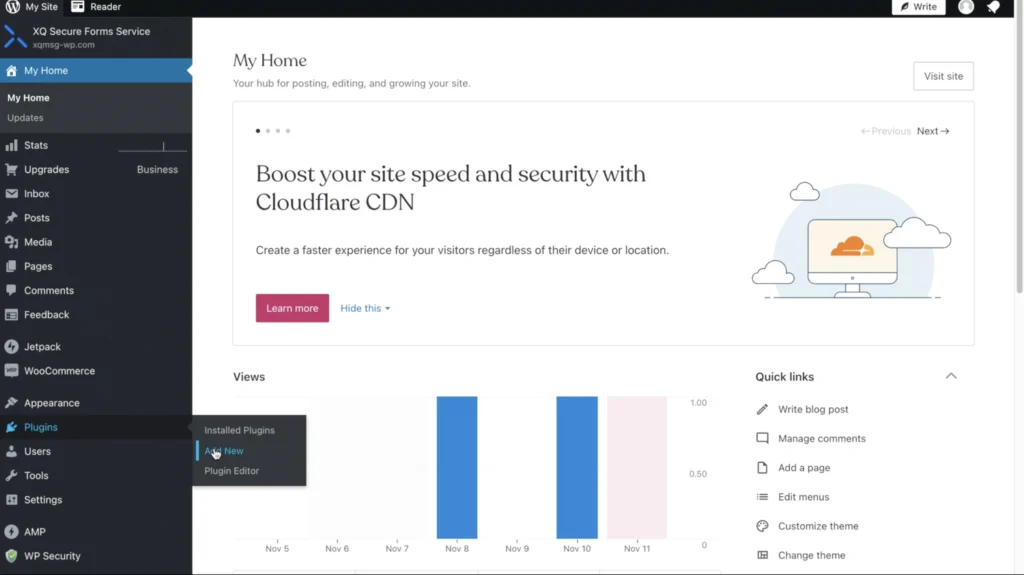Viewport: 1024px width, 575px height.
Task: Click the Nov 8 views bar
Action: coord(457,467)
